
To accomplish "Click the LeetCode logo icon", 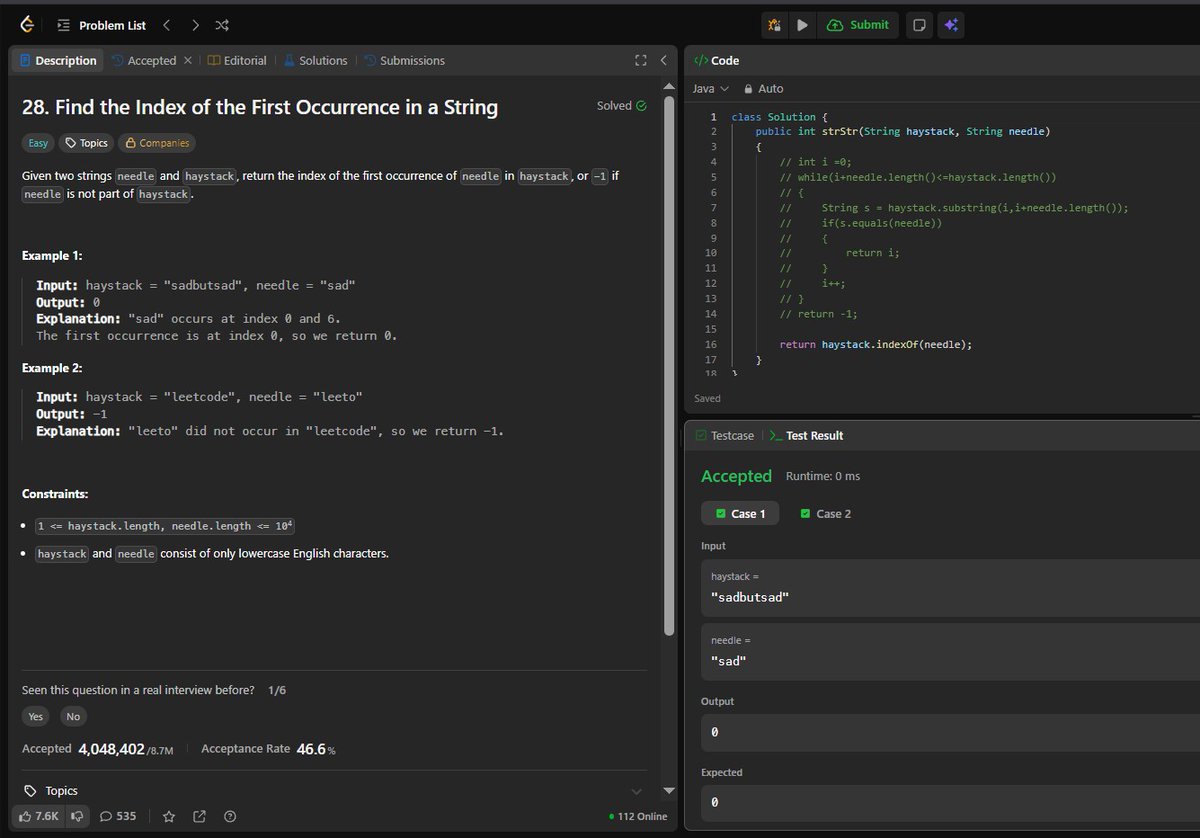I will [27, 25].
